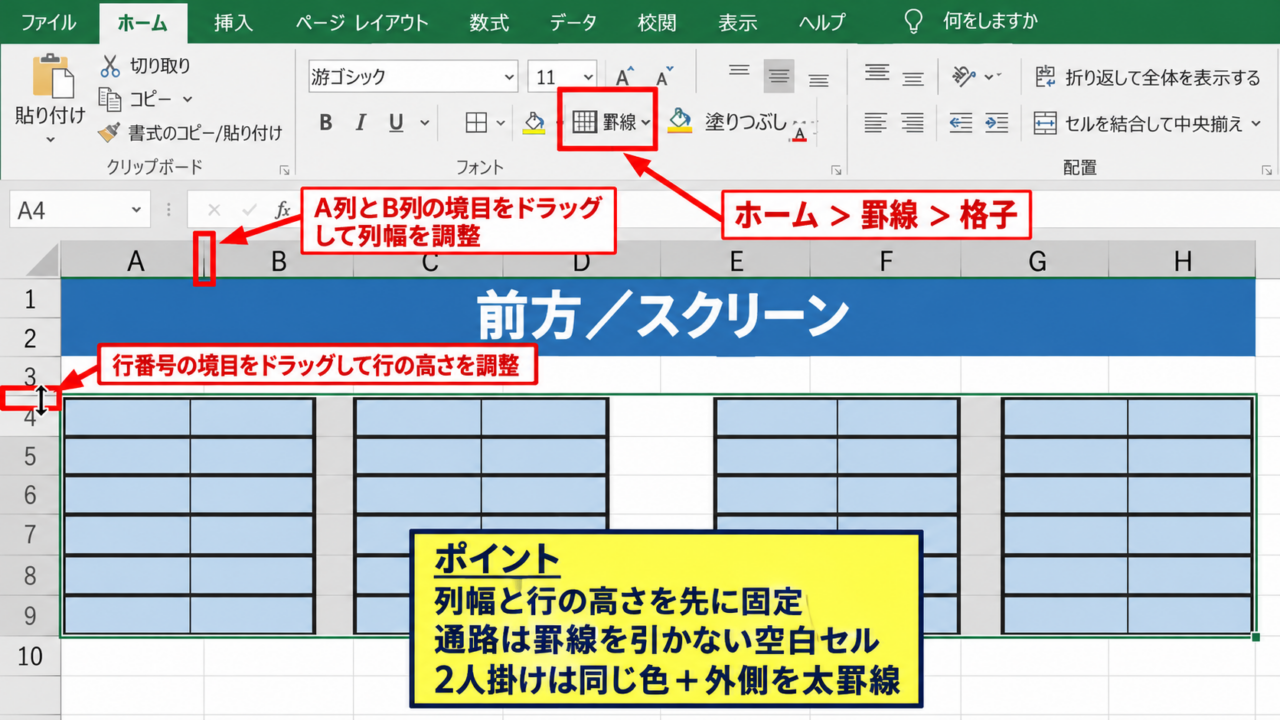Click the 何をしますか search box
This screenshot has width=1280, height=720.
click(991, 22)
